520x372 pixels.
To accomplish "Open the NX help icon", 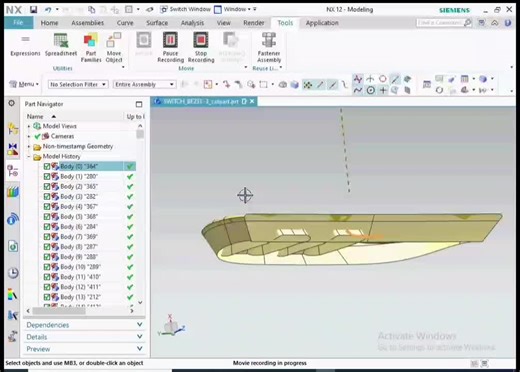I will click(x=508, y=23).
